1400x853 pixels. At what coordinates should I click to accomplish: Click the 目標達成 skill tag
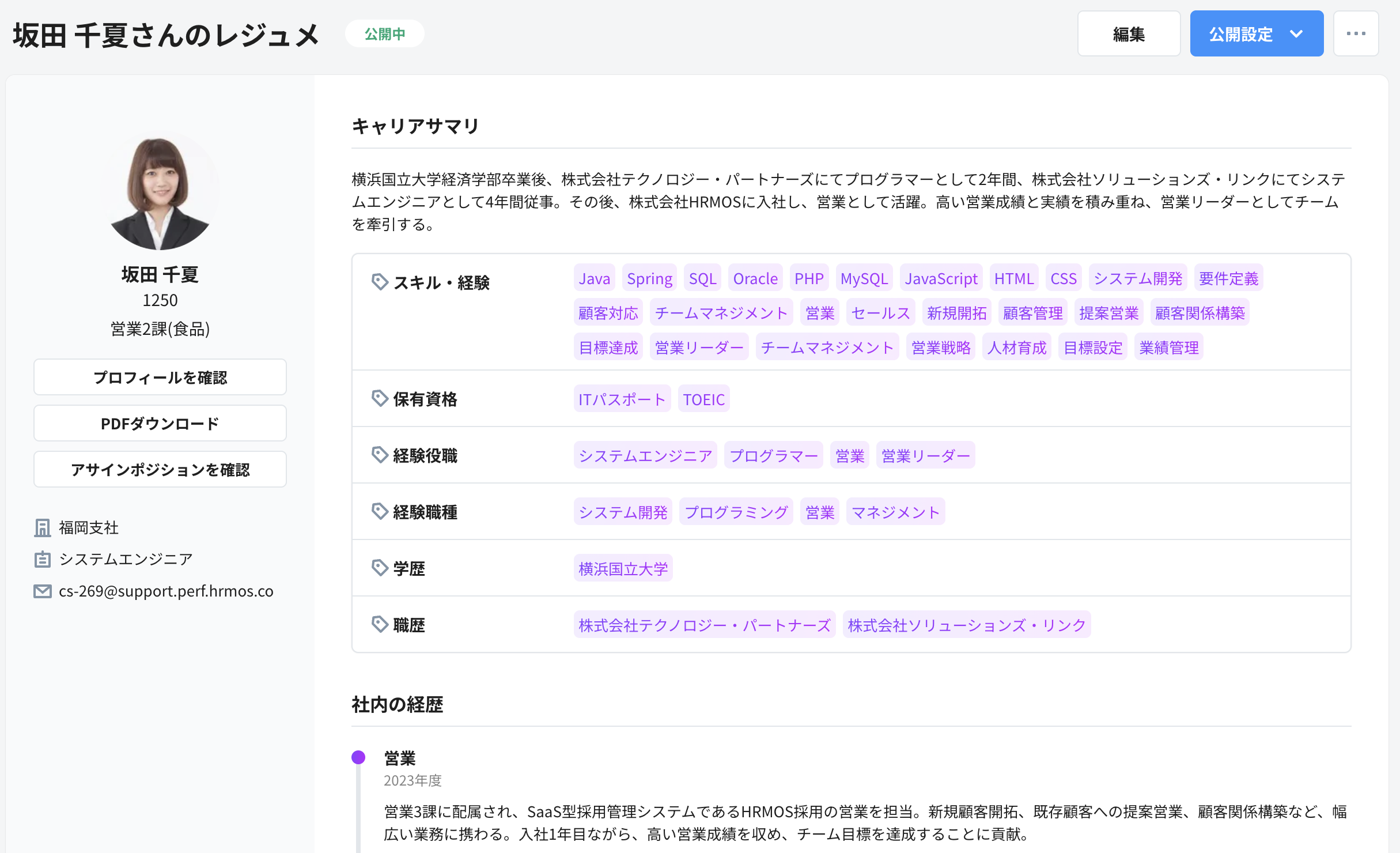tap(608, 348)
